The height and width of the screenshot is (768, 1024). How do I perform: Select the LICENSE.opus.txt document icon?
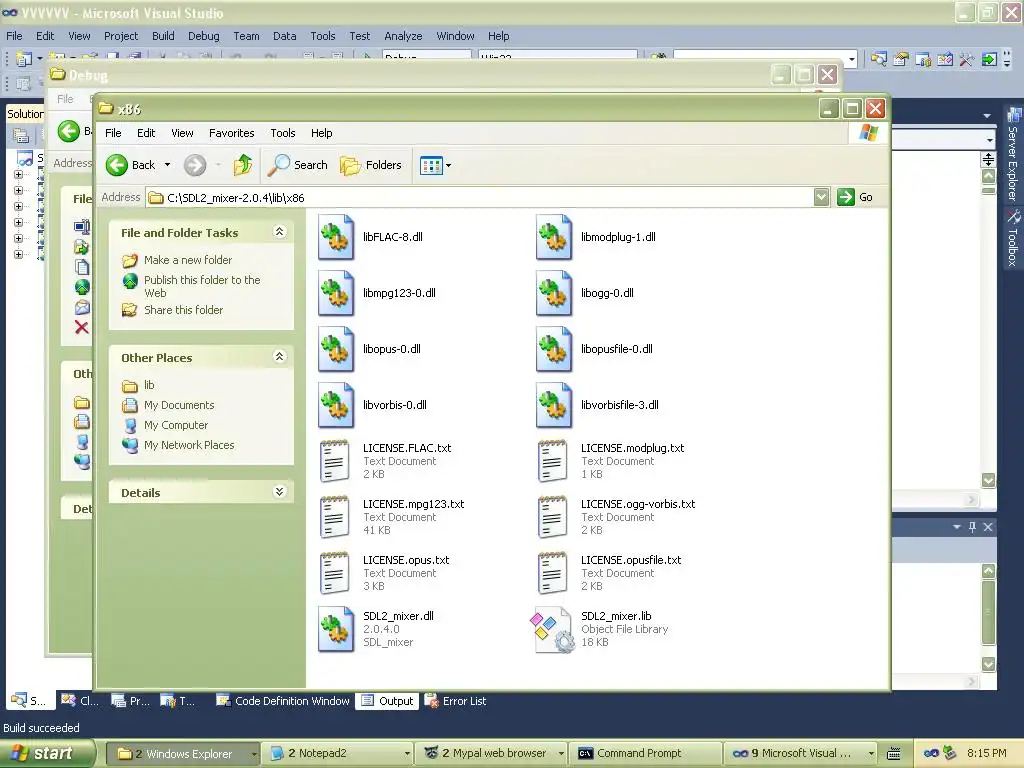334,573
